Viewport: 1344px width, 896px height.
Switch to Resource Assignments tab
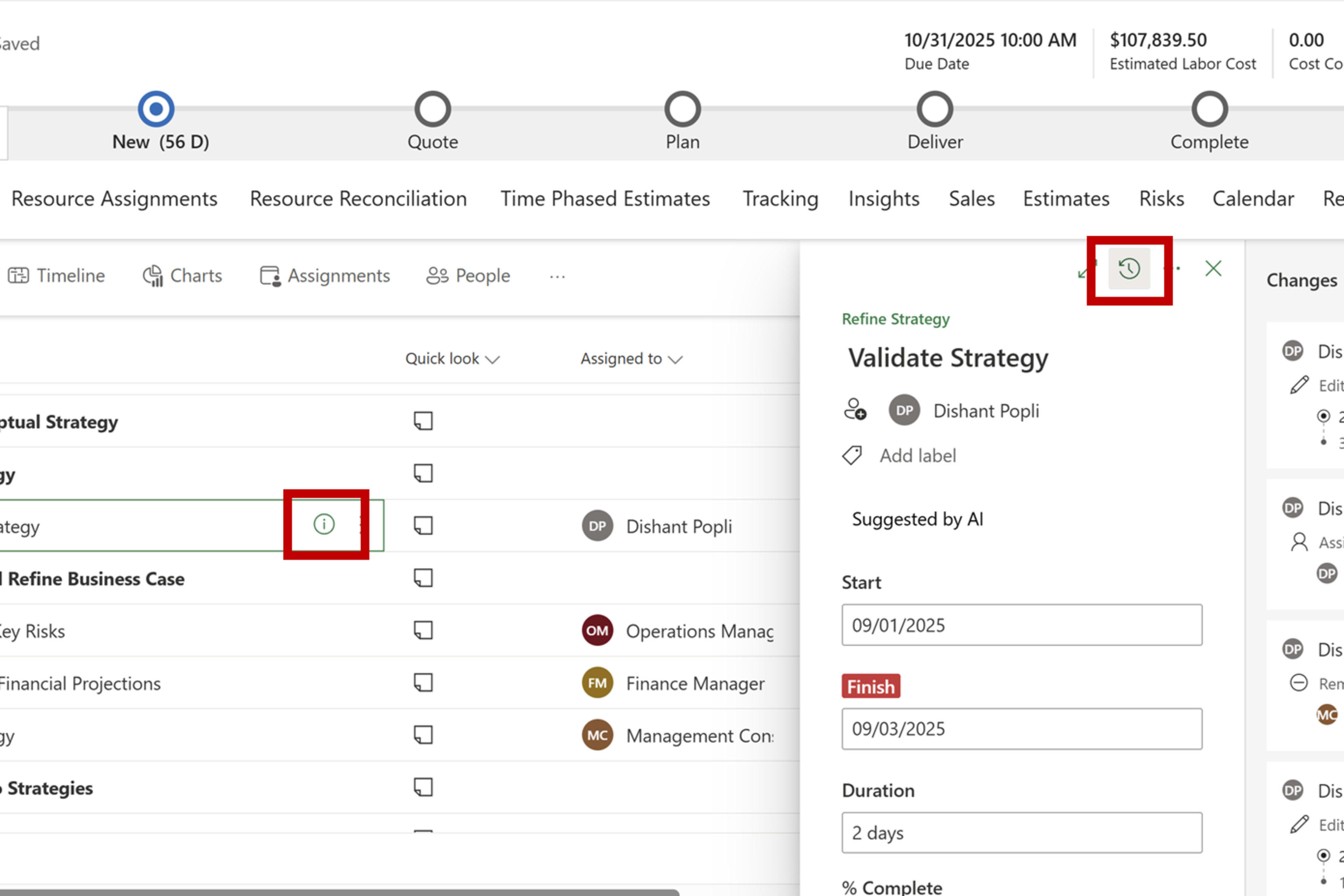(114, 199)
